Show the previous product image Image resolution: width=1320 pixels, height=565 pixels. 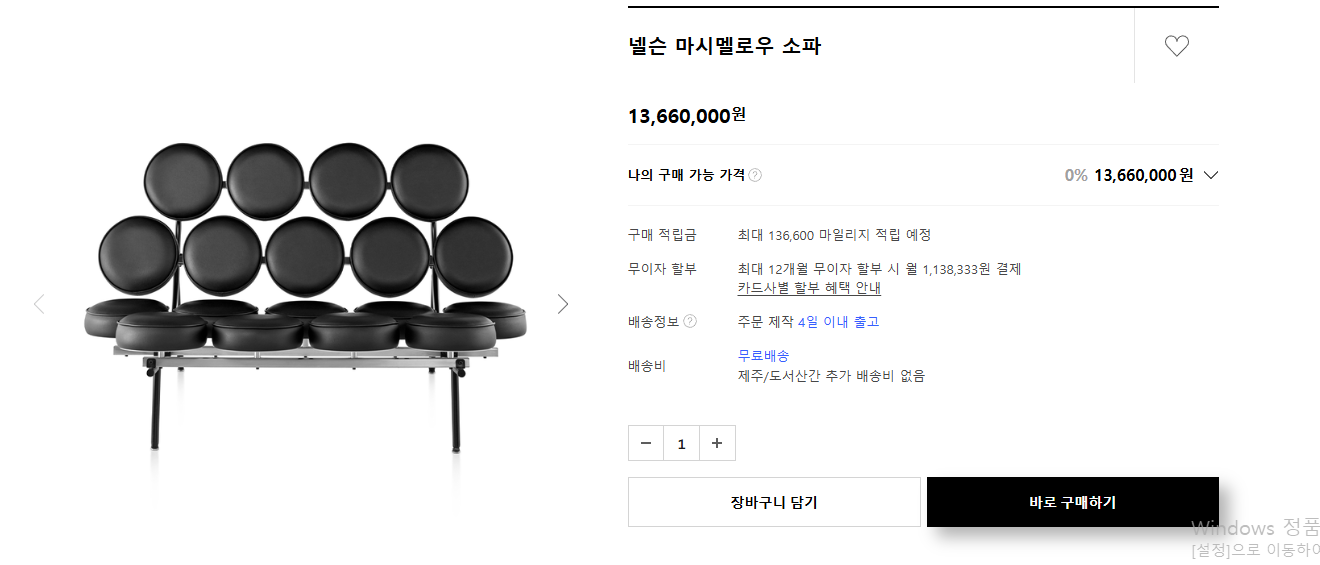(x=39, y=304)
